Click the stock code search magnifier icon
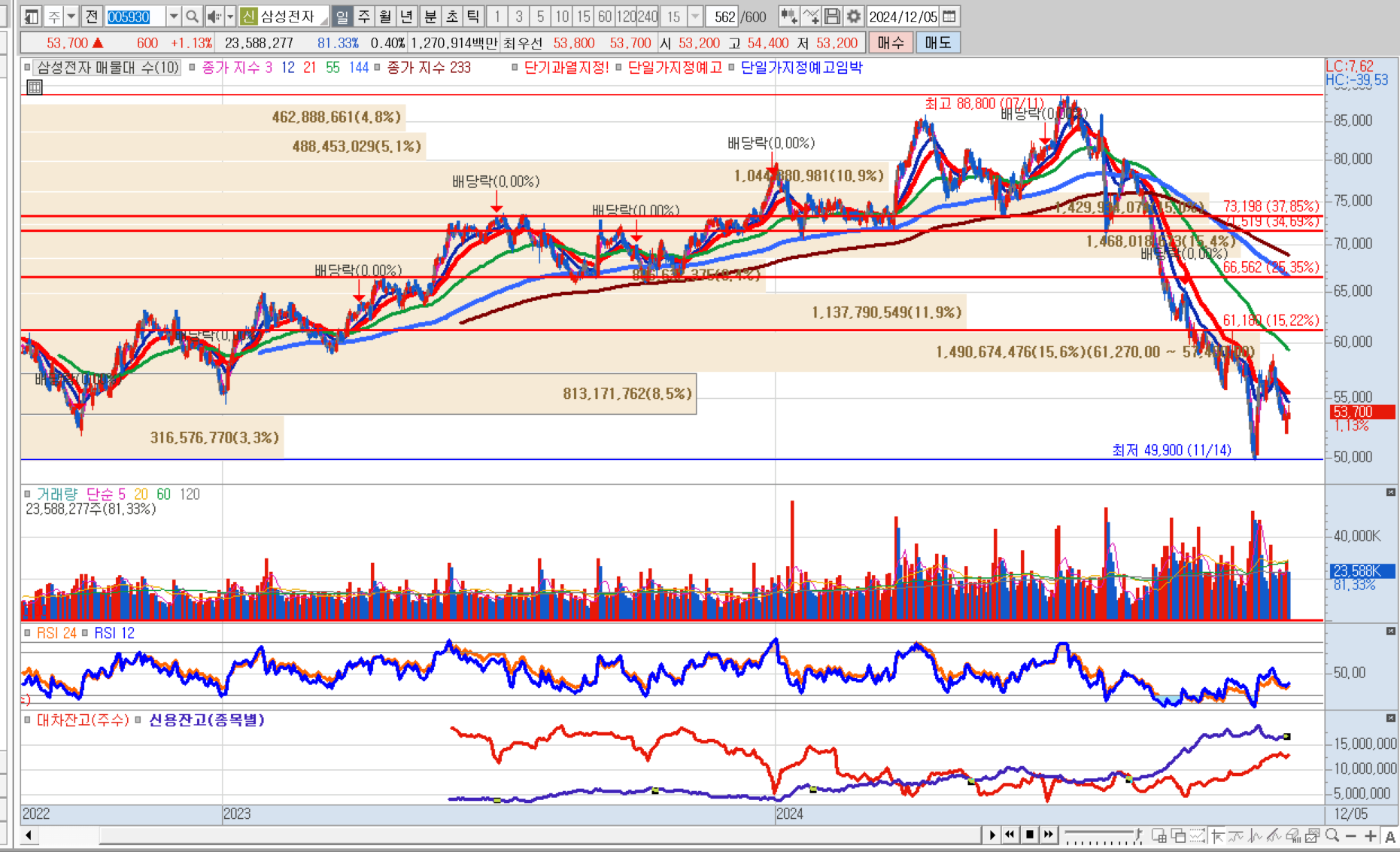Image resolution: width=1400 pixels, height=852 pixels. (192, 16)
